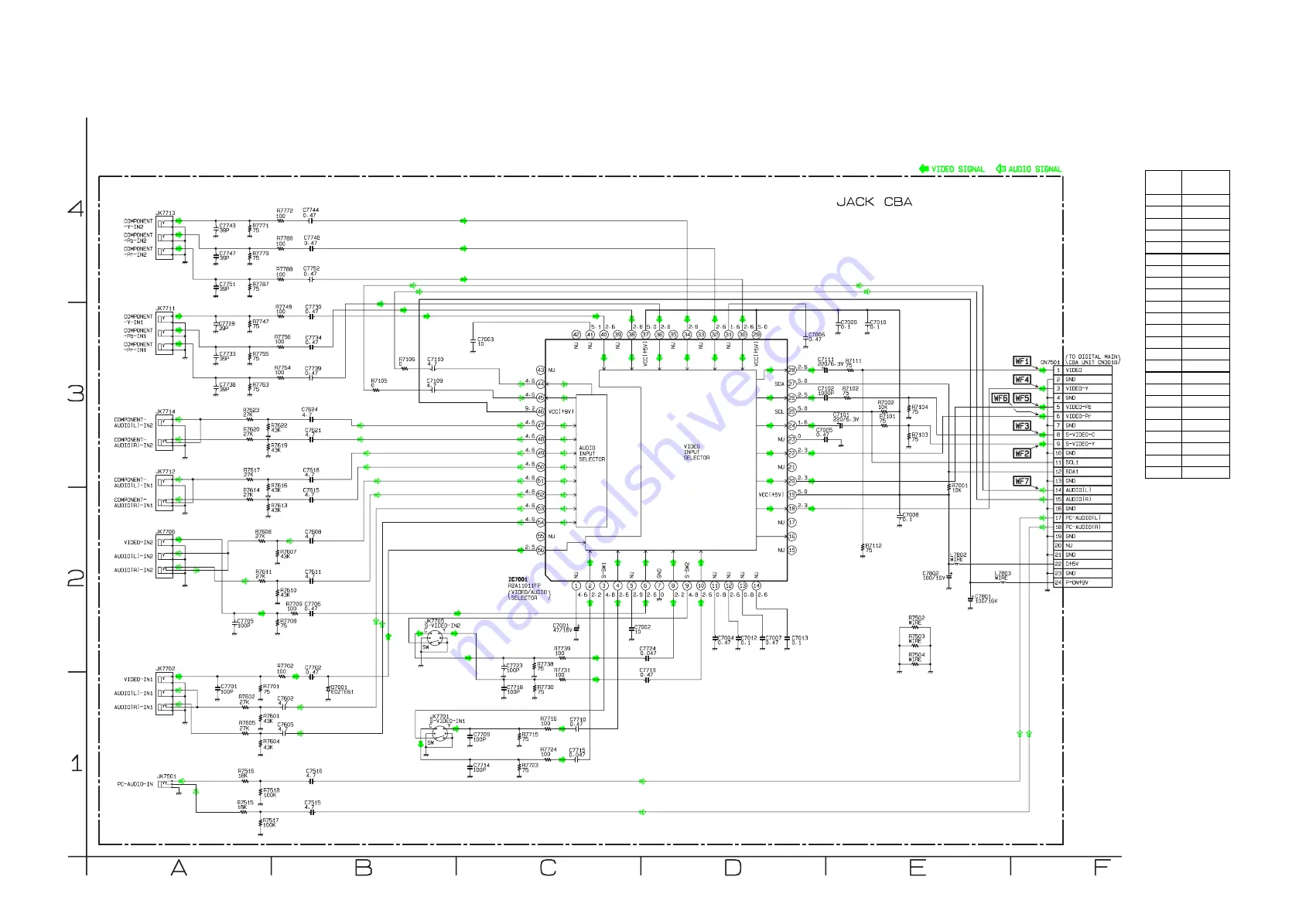Click the R7112 resistor label
This screenshot has width=1316, height=921.
pyautogui.click(x=873, y=547)
